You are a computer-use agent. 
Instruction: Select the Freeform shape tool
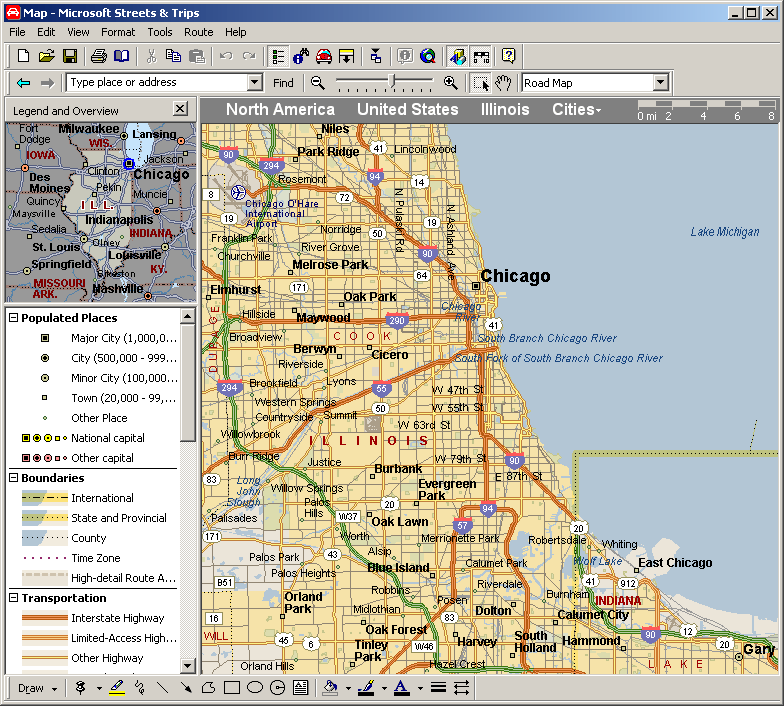click(208, 688)
